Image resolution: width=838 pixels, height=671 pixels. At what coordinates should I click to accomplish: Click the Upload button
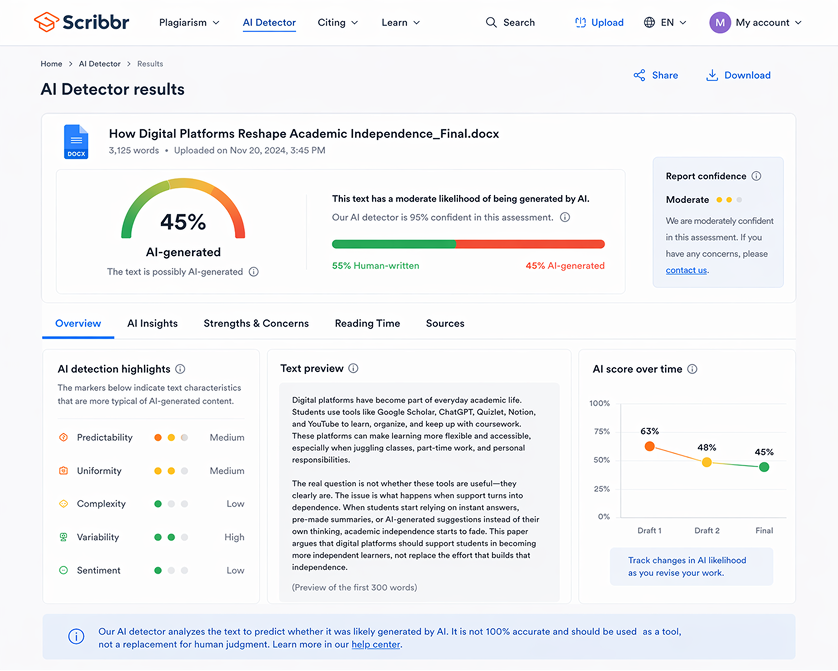point(599,22)
